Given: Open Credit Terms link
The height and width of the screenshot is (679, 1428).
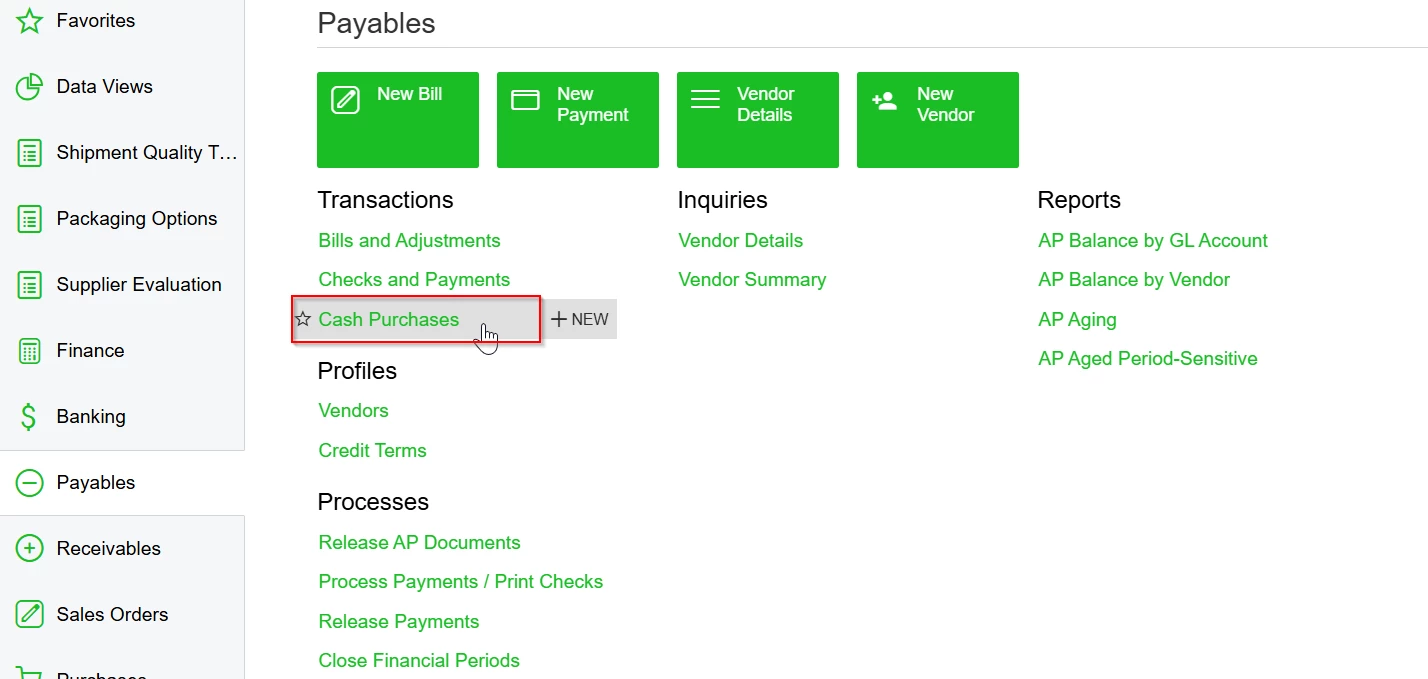Looking at the screenshot, I should coord(372,451).
